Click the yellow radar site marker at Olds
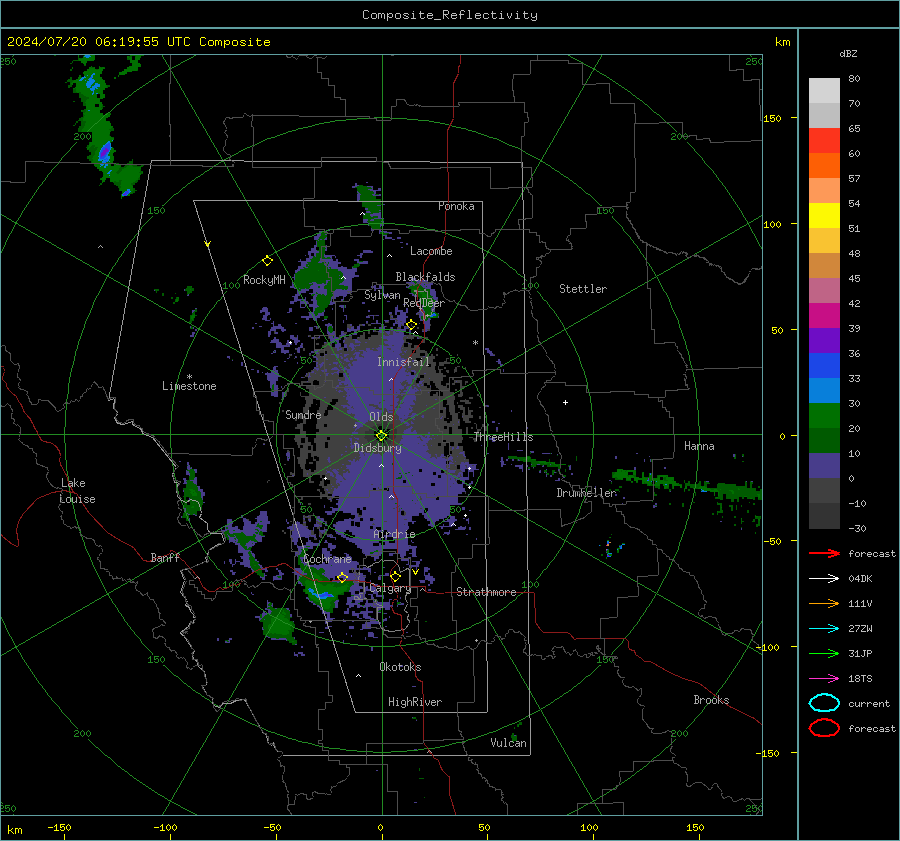Image resolution: width=900 pixels, height=841 pixels. [381, 435]
